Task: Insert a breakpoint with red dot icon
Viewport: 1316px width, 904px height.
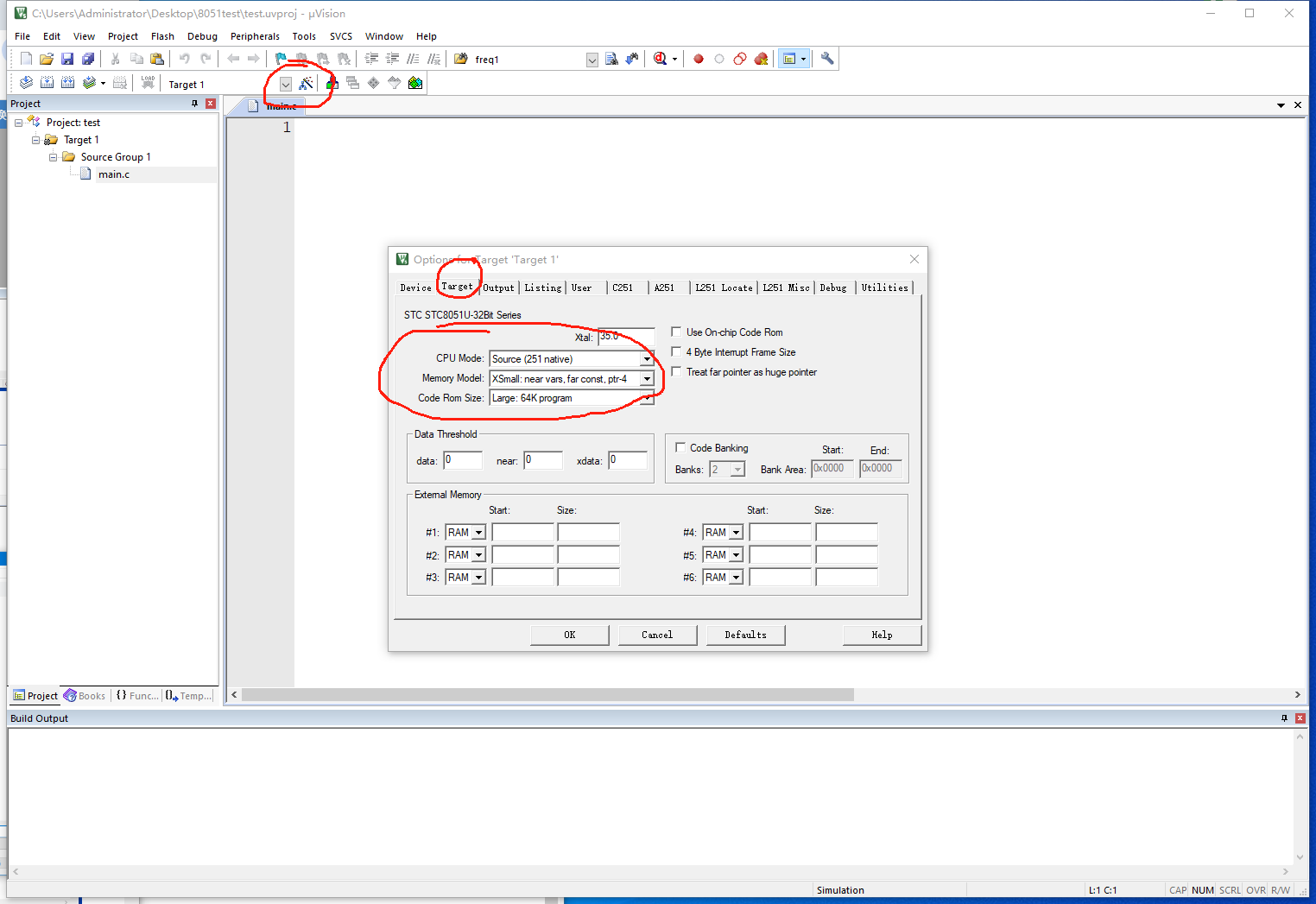Action: 699,59
